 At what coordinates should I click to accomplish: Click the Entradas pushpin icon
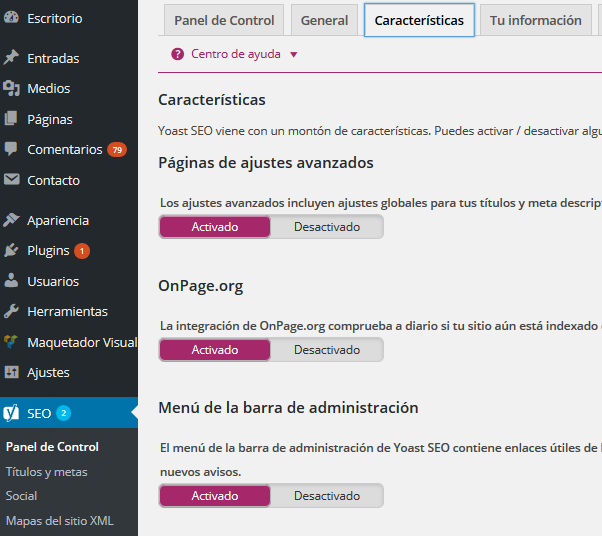point(11,57)
